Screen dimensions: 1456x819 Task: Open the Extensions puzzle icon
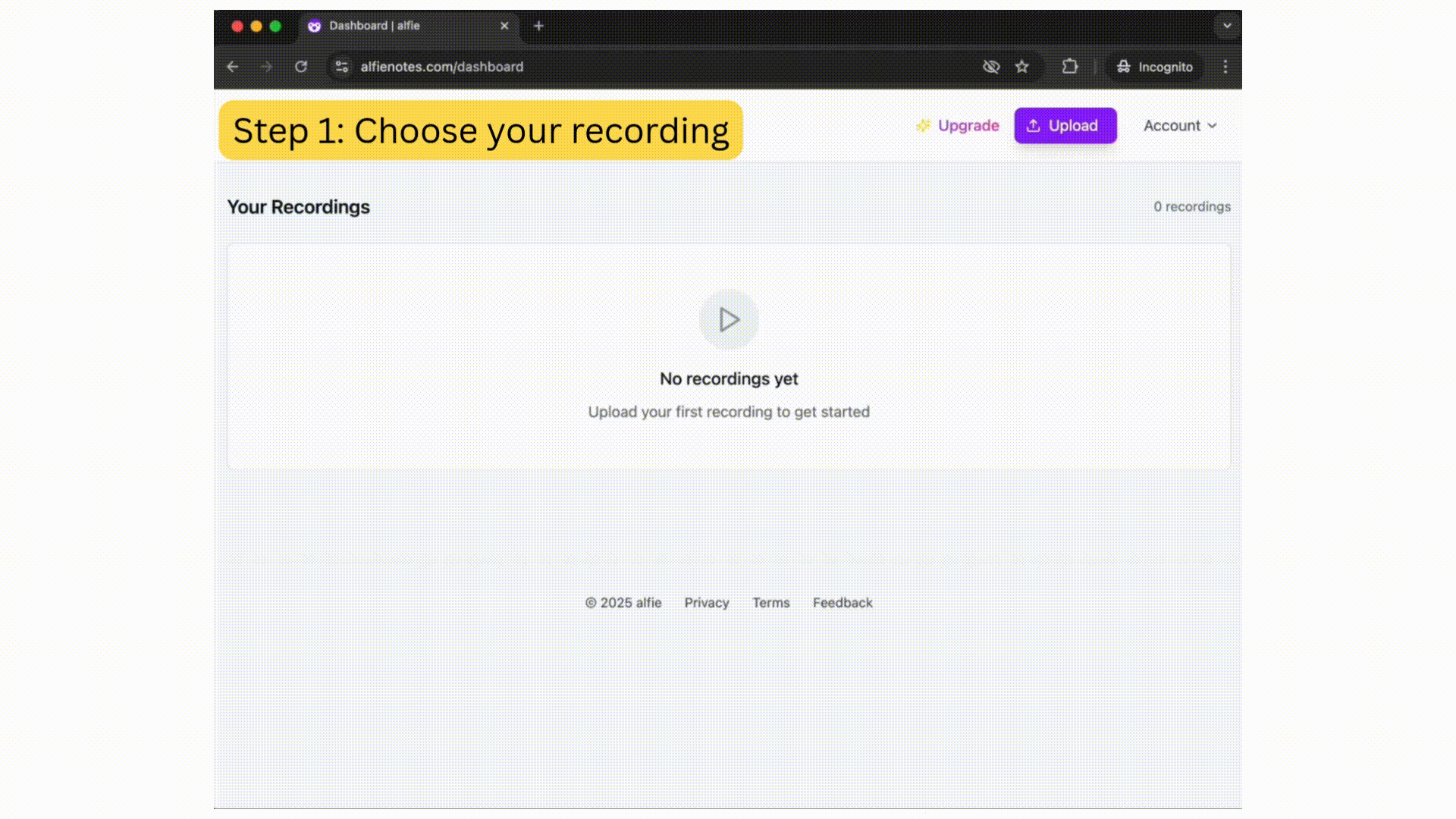[x=1069, y=67]
